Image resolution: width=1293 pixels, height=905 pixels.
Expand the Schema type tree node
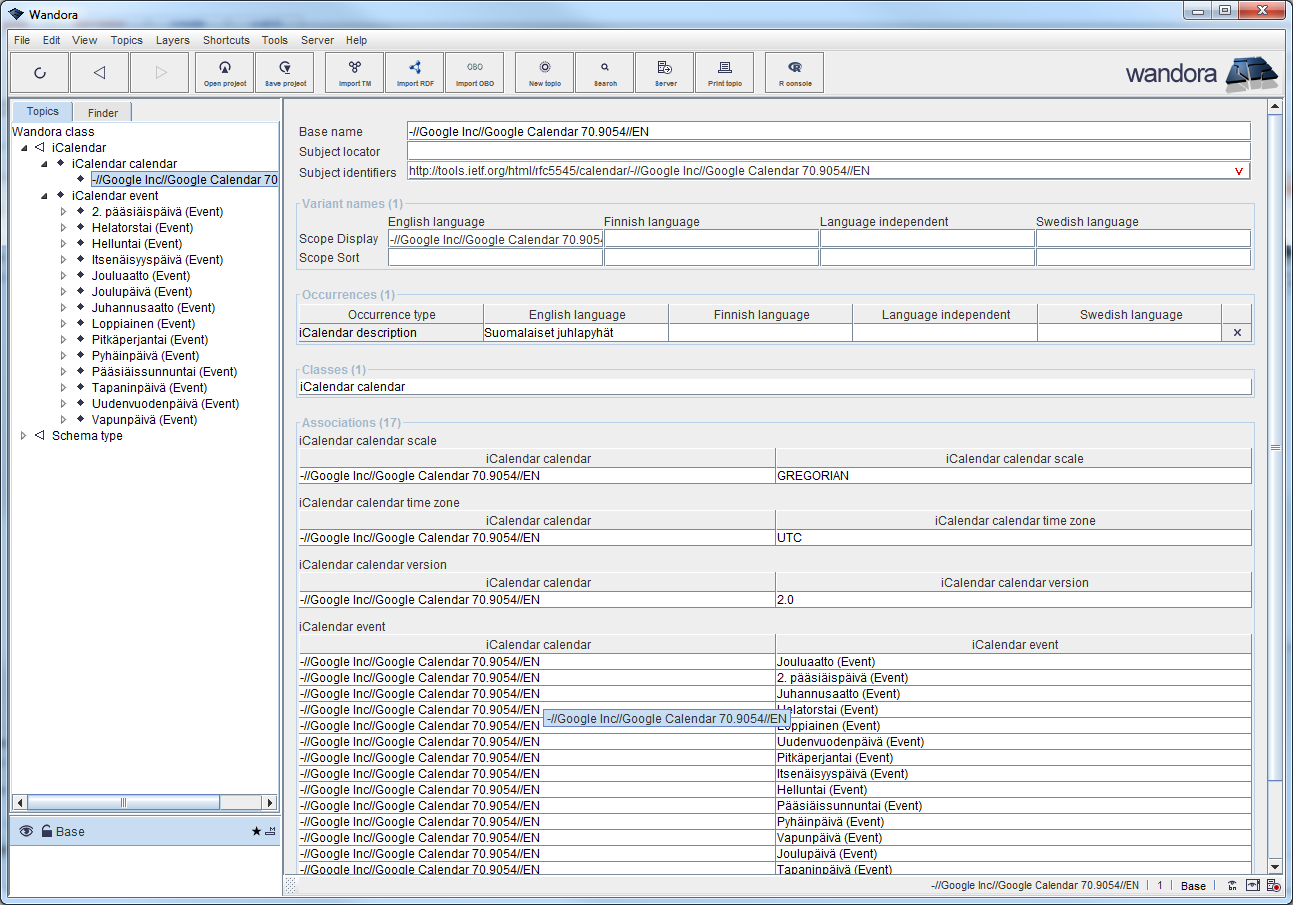pyautogui.click(x=24, y=435)
